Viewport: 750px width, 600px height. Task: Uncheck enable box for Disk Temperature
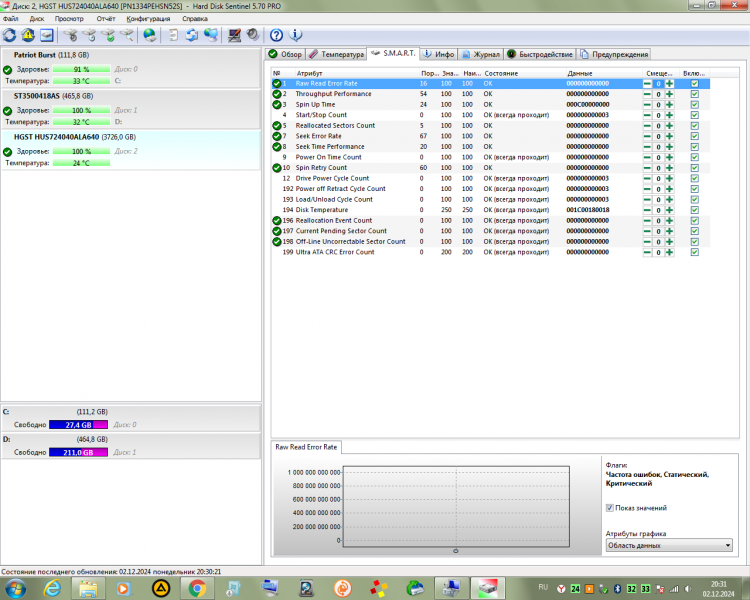click(695, 210)
